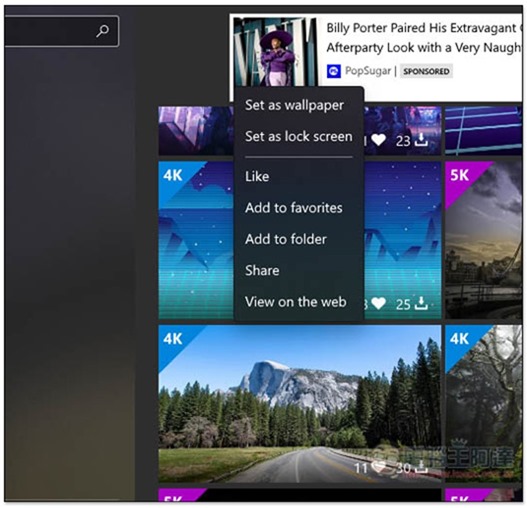Click the search magnifier icon

[102, 31]
